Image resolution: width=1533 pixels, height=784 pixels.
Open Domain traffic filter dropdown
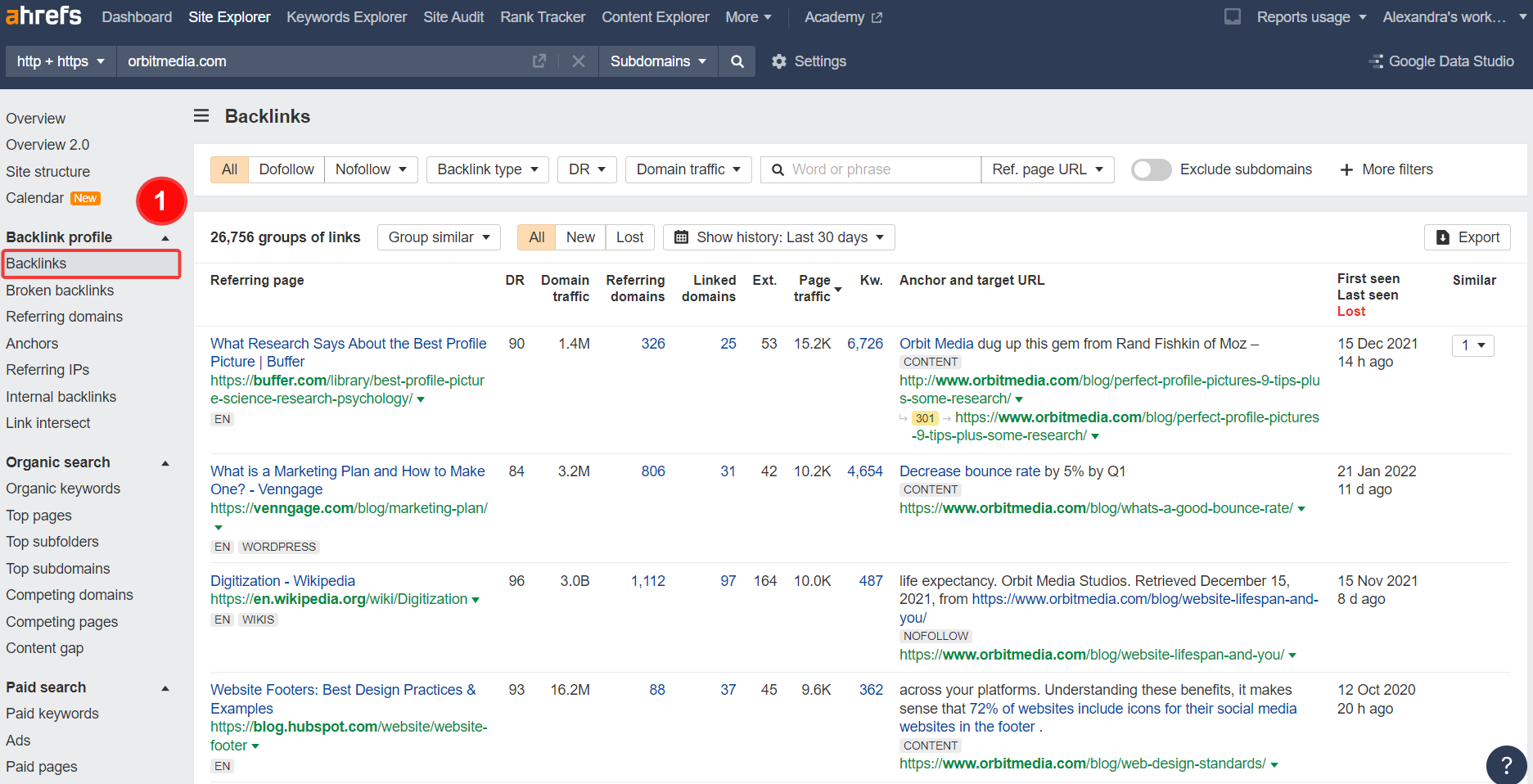688,169
